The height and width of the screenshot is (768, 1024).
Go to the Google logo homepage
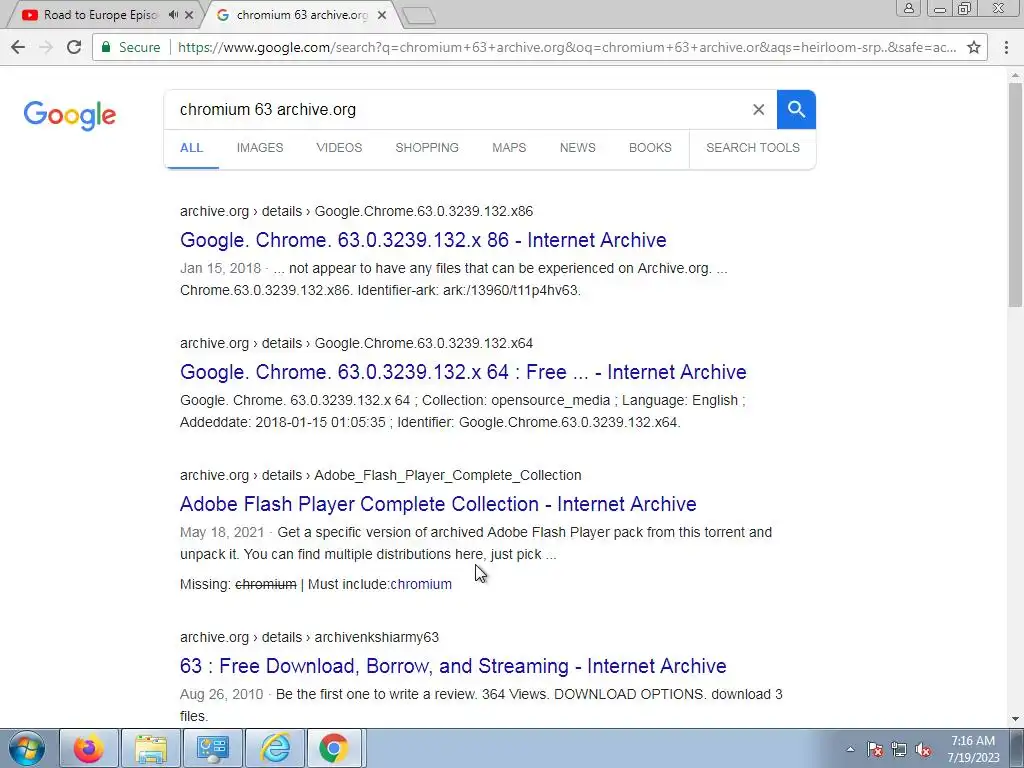tap(70, 116)
